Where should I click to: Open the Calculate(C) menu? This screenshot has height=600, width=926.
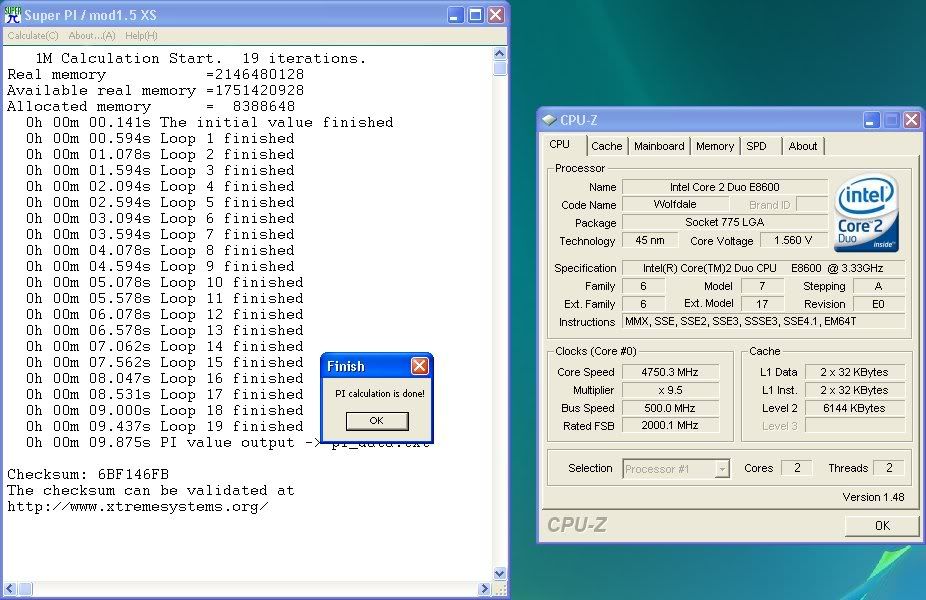click(x=32, y=35)
